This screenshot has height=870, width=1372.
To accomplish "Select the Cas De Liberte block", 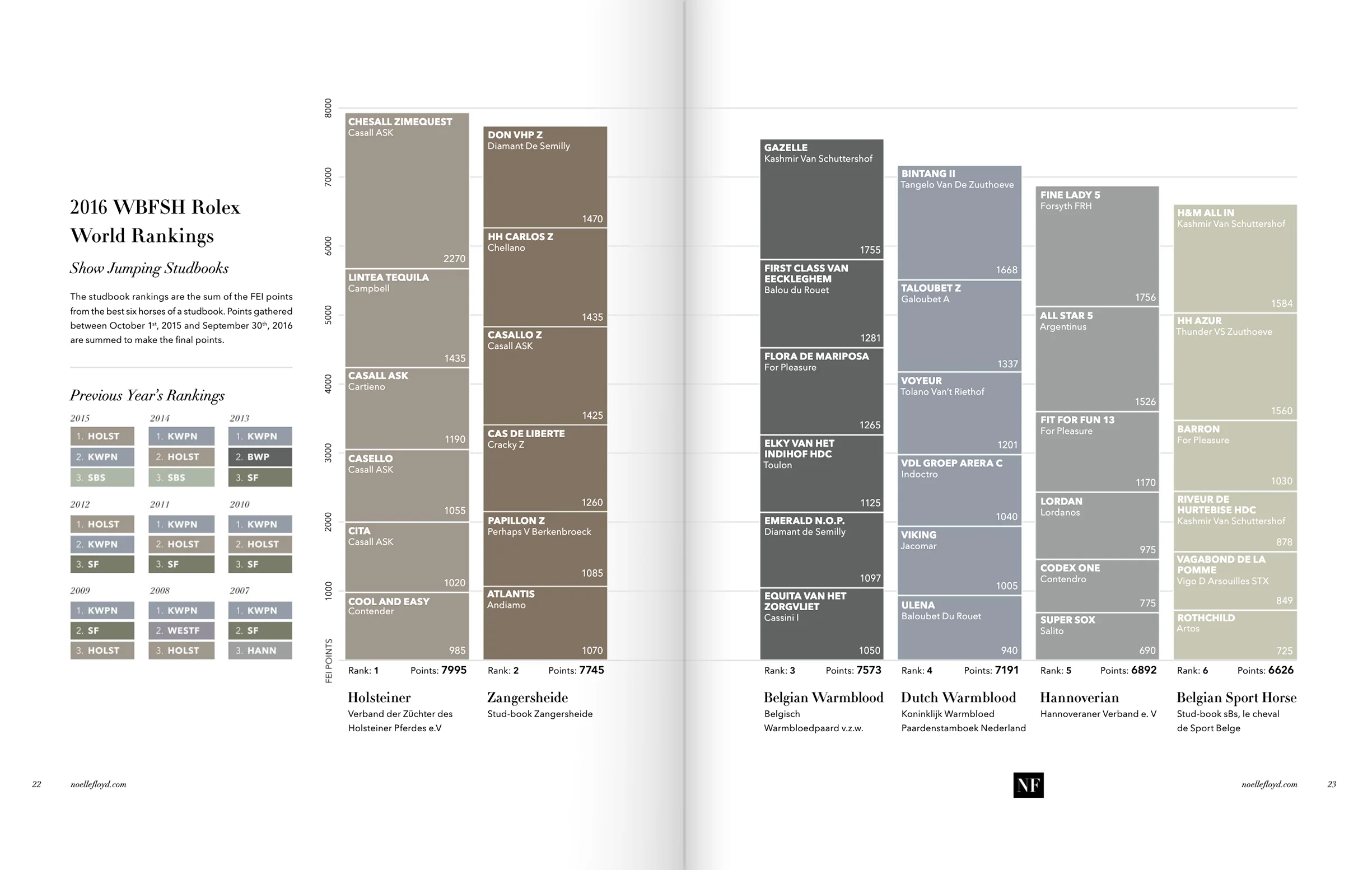I will click(545, 468).
